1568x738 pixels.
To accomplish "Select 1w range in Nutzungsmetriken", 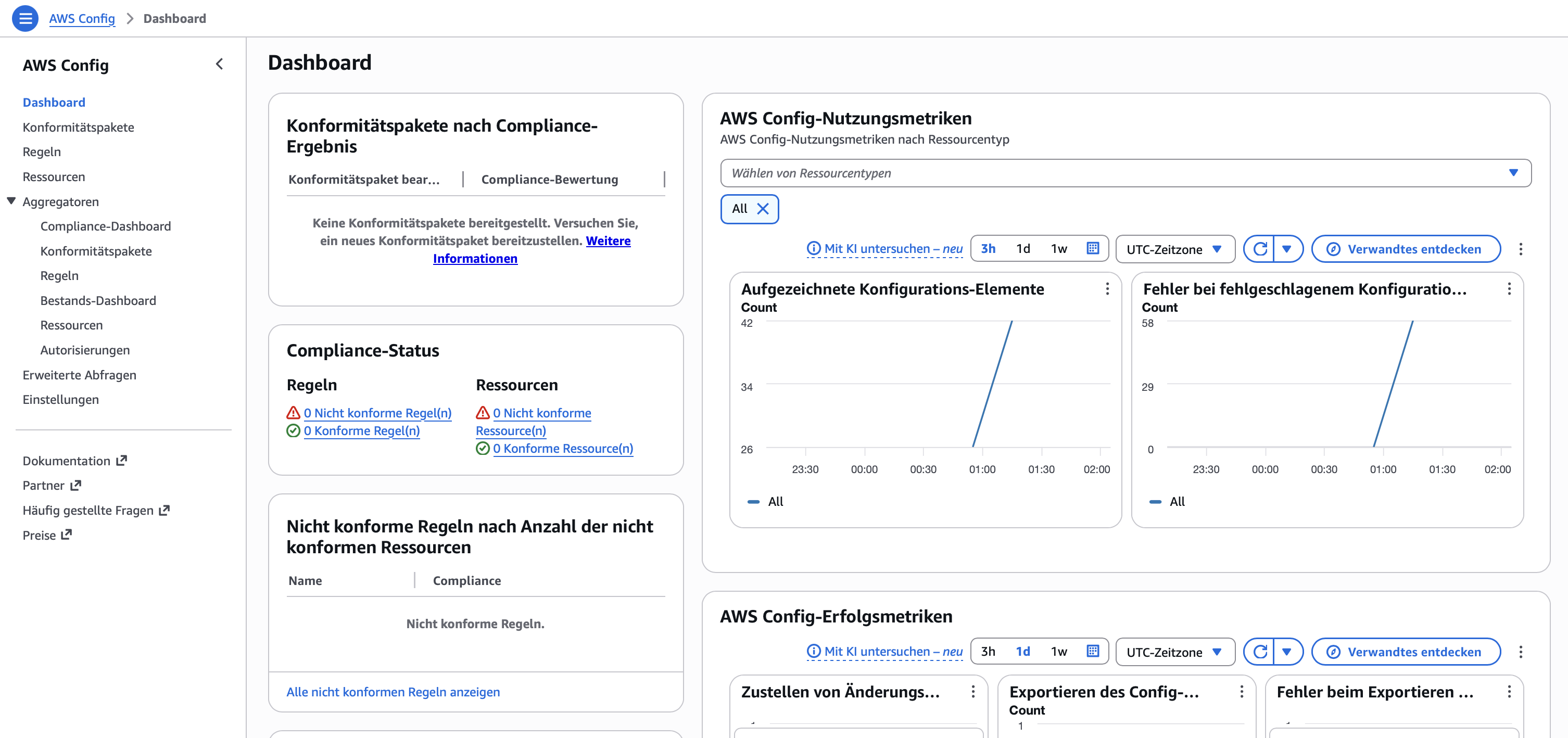I will click(x=1058, y=248).
